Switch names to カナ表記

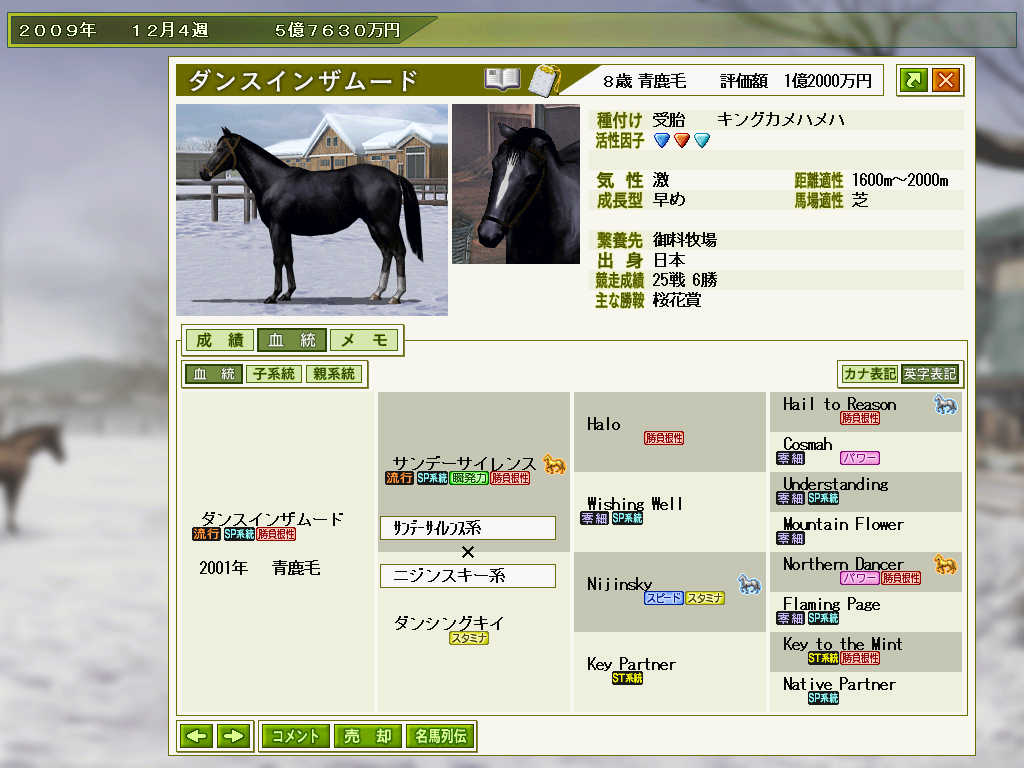[869, 374]
